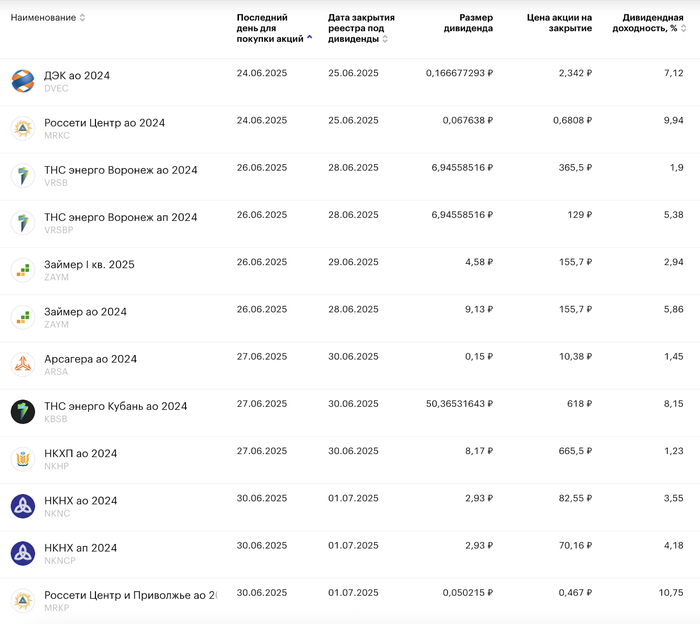The height and width of the screenshot is (624, 700).
Task: Open the НКНХ ао 2024 stock link
Action: [x=80, y=501]
